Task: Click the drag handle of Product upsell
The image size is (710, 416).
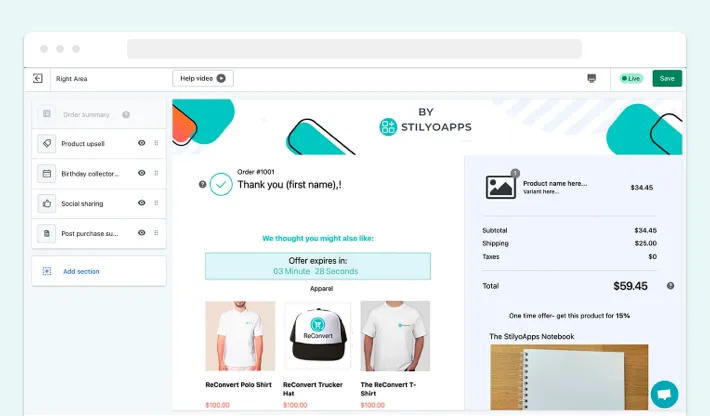Action: coord(156,143)
